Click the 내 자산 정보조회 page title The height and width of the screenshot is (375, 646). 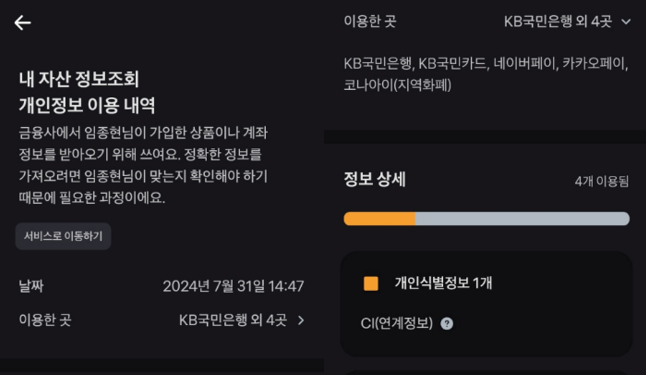click(x=79, y=79)
